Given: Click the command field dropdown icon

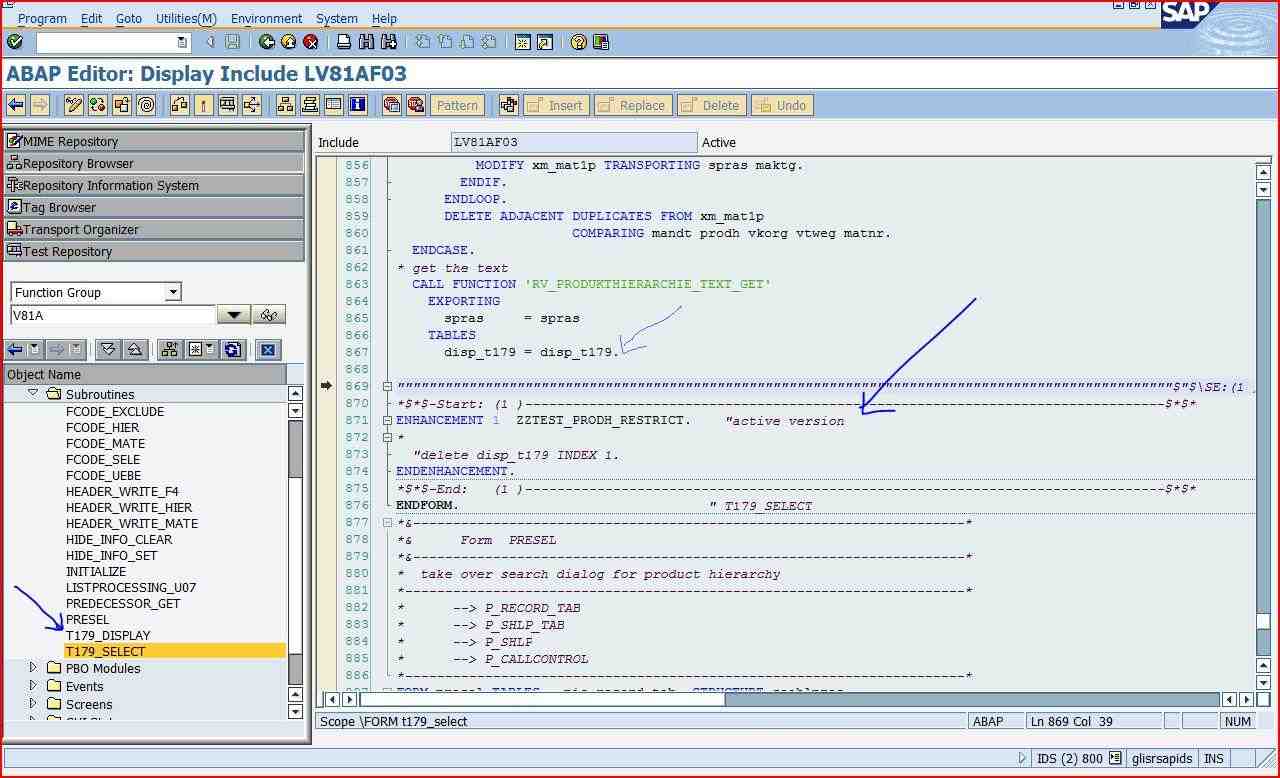Looking at the screenshot, I should point(181,42).
